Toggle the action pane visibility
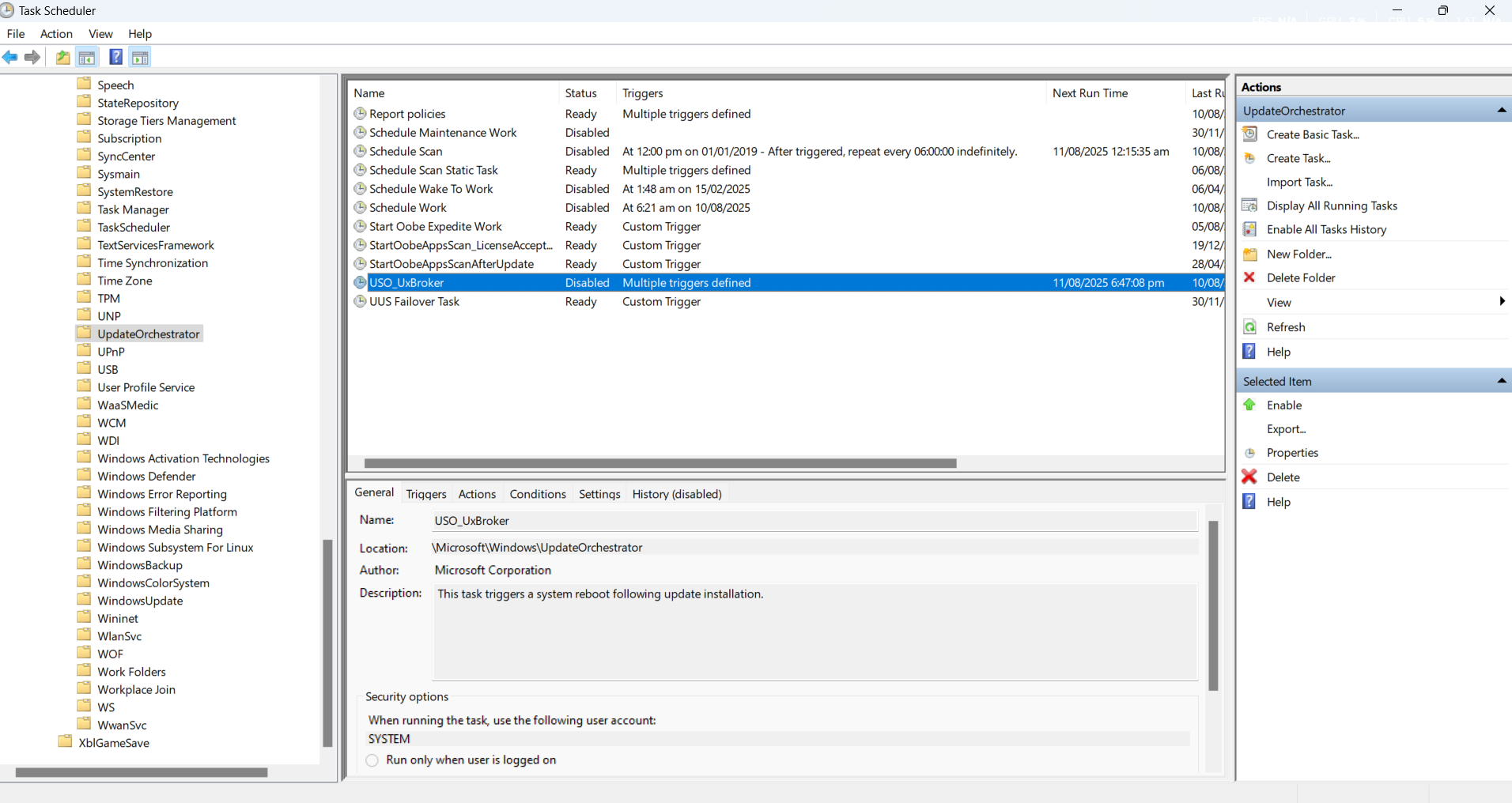 click(x=141, y=57)
